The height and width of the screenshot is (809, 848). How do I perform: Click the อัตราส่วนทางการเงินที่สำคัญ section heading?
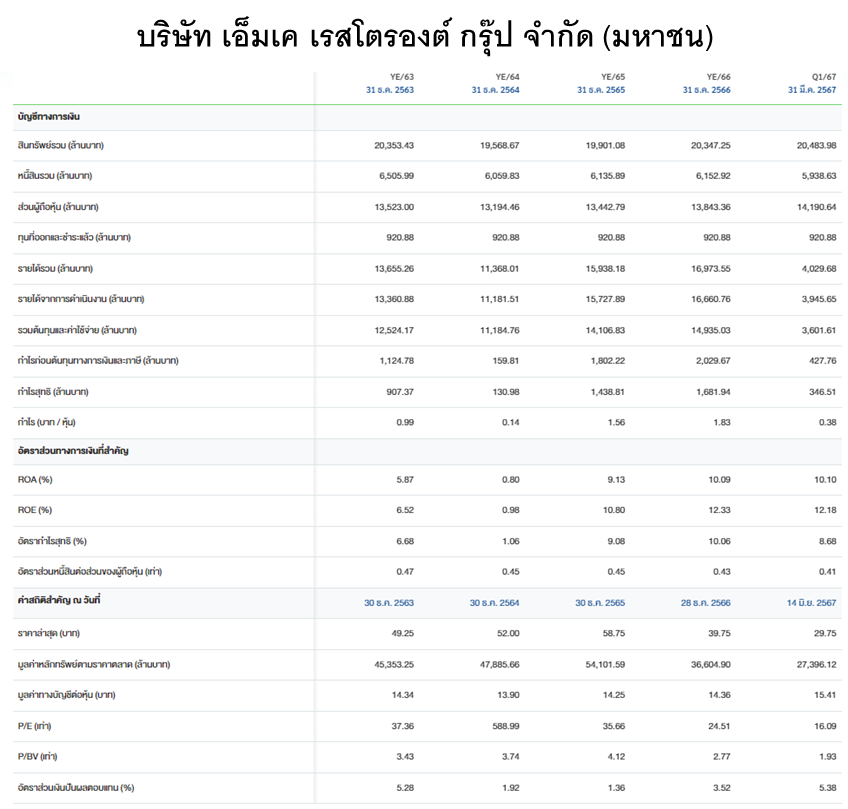73,450
